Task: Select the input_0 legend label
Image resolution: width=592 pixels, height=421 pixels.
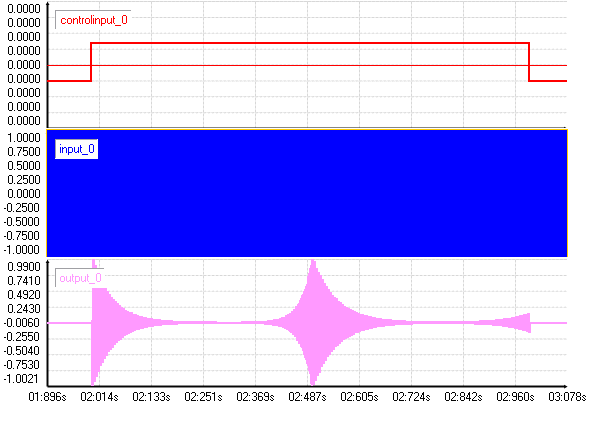Action: click(77, 149)
